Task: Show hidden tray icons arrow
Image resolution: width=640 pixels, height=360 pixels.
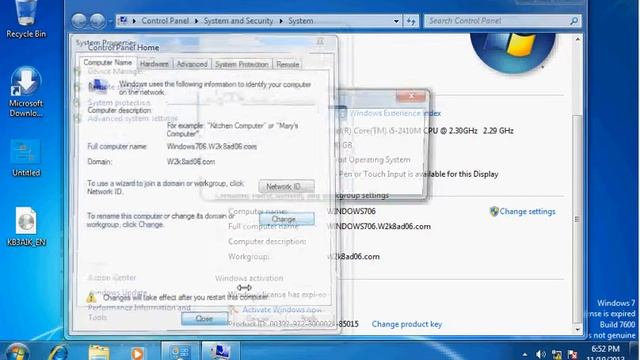Action: tap(525, 355)
